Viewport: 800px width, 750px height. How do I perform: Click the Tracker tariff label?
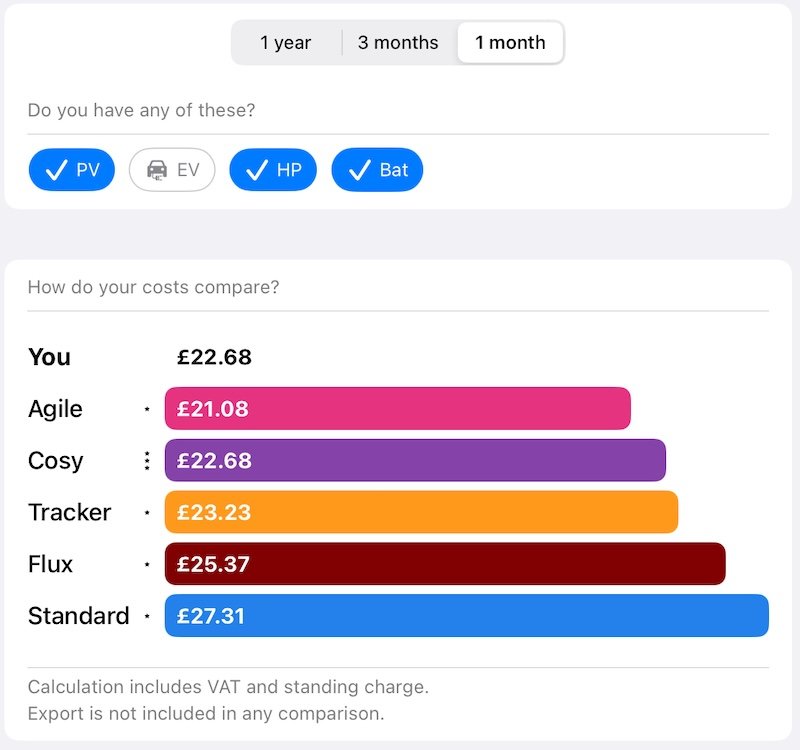tap(70, 512)
